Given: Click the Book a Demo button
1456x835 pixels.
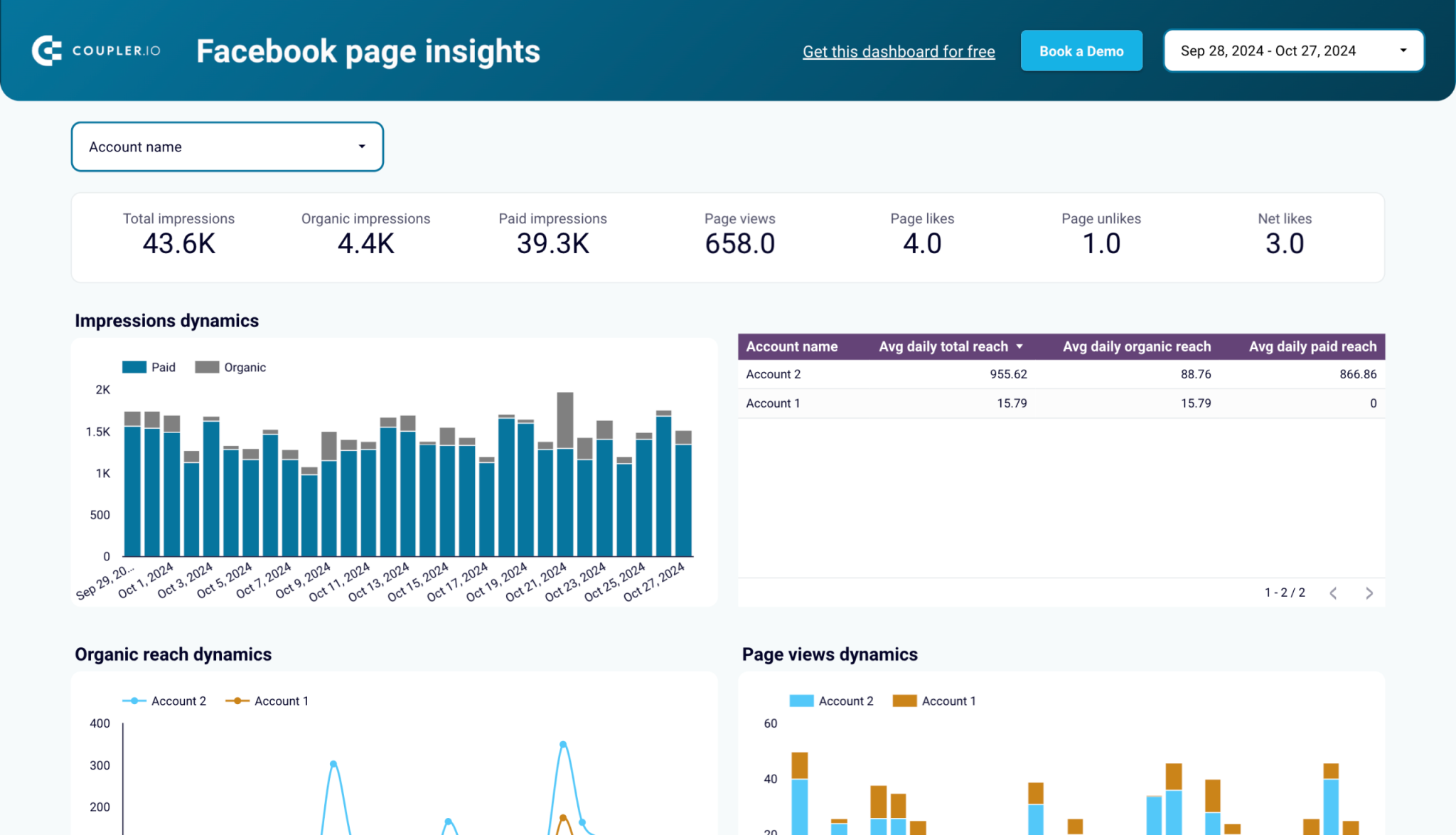Looking at the screenshot, I should [1081, 50].
